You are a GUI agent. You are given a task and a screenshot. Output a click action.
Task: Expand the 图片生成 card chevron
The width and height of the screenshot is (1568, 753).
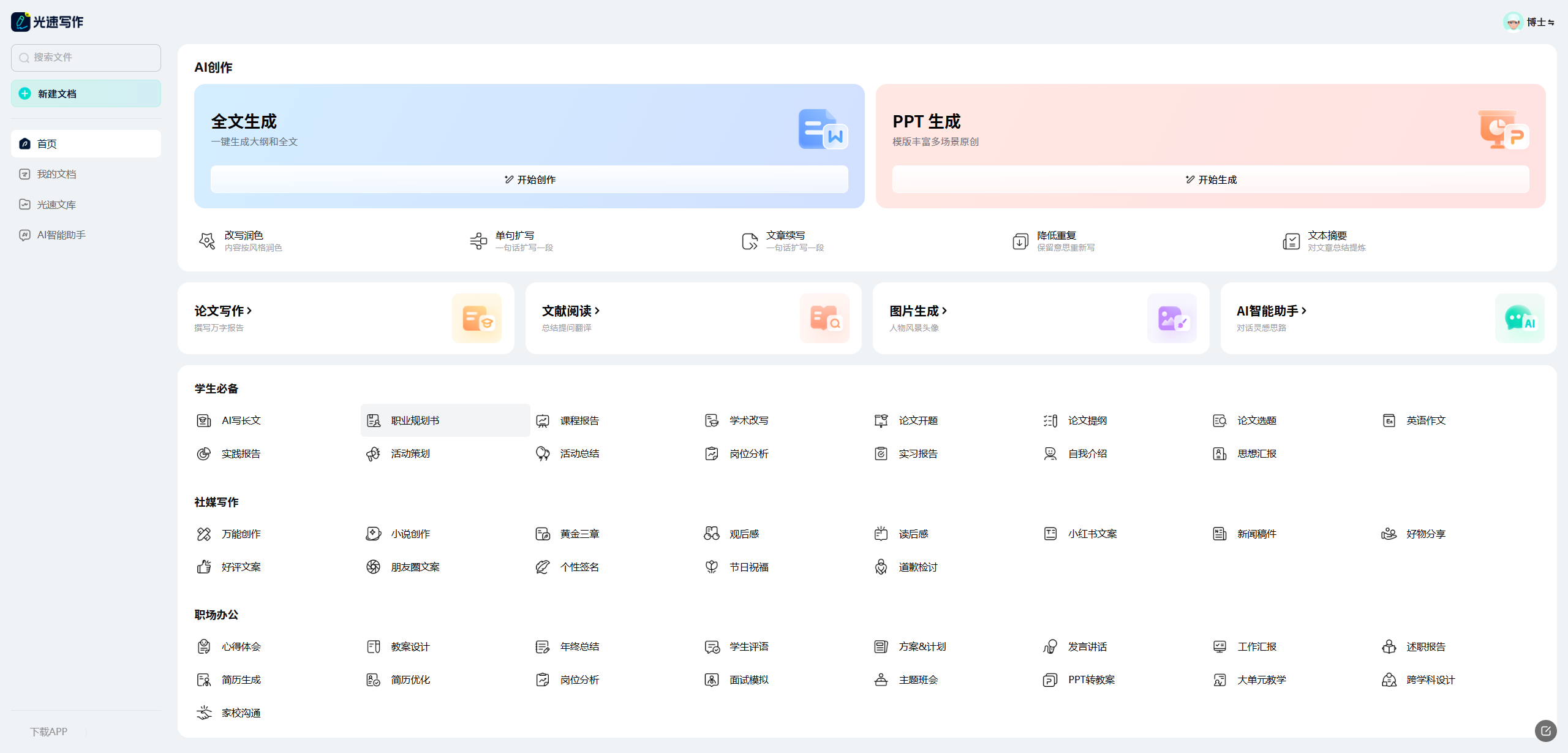pos(944,311)
